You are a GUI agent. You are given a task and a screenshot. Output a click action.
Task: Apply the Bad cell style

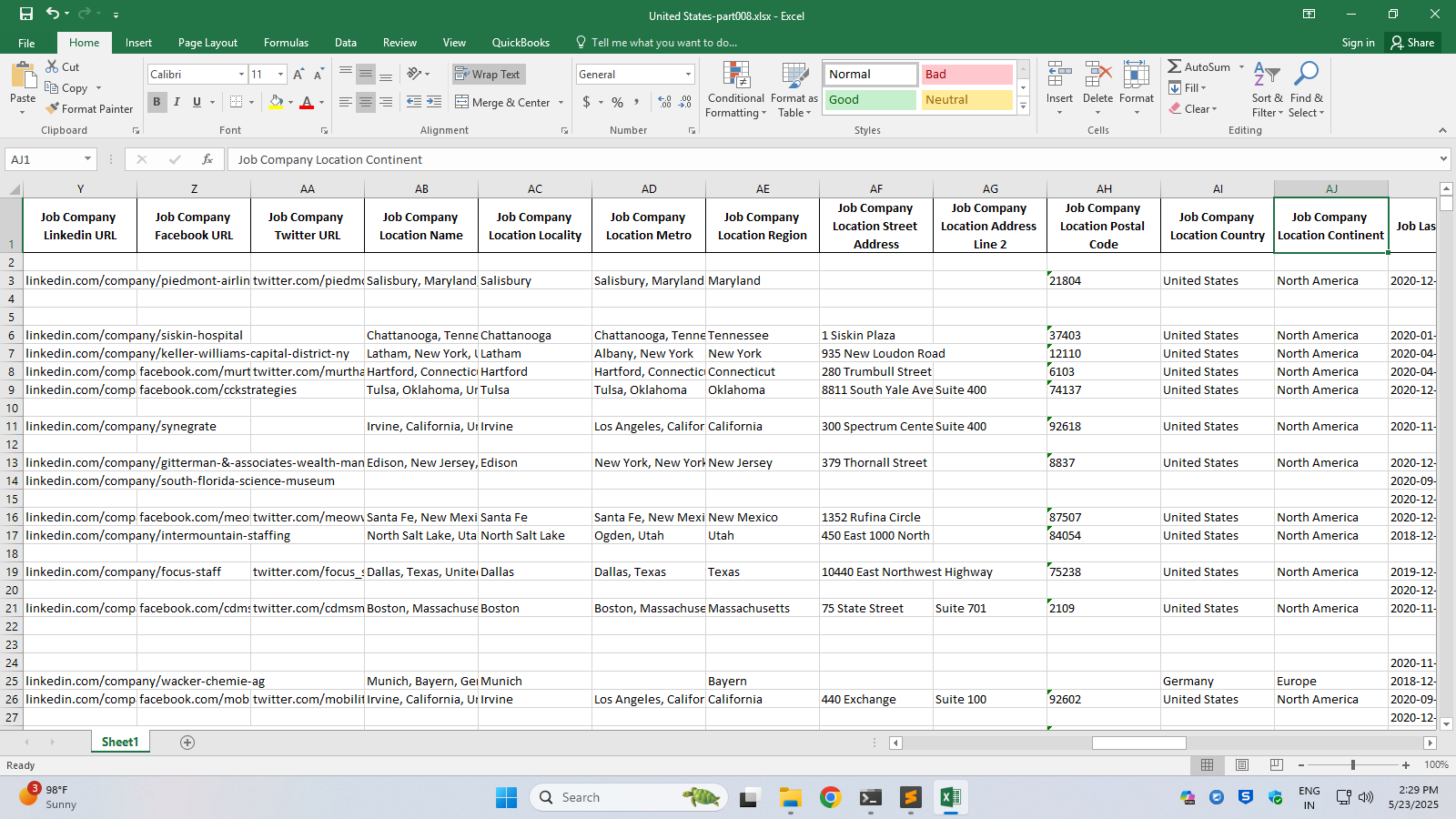click(966, 75)
